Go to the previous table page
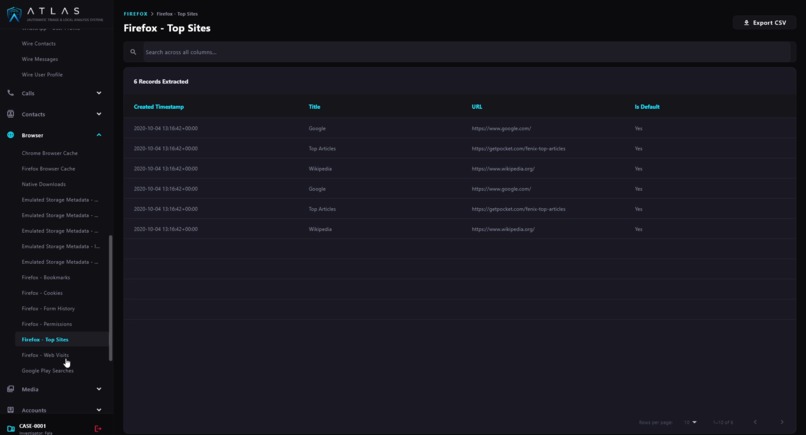The image size is (806, 435). [755, 422]
